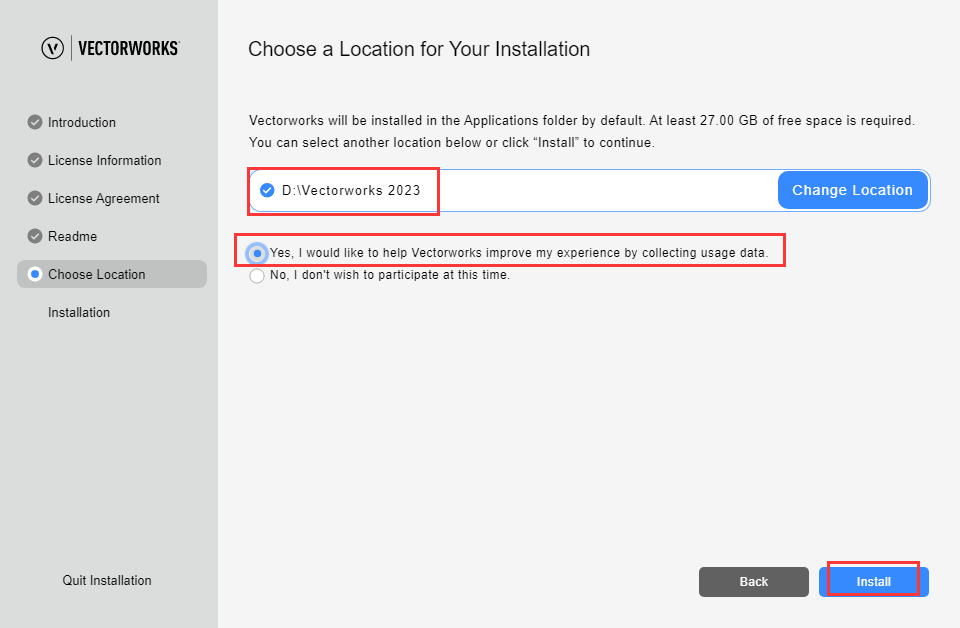Click the Readme step checkmark icon

[x=35, y=236]
